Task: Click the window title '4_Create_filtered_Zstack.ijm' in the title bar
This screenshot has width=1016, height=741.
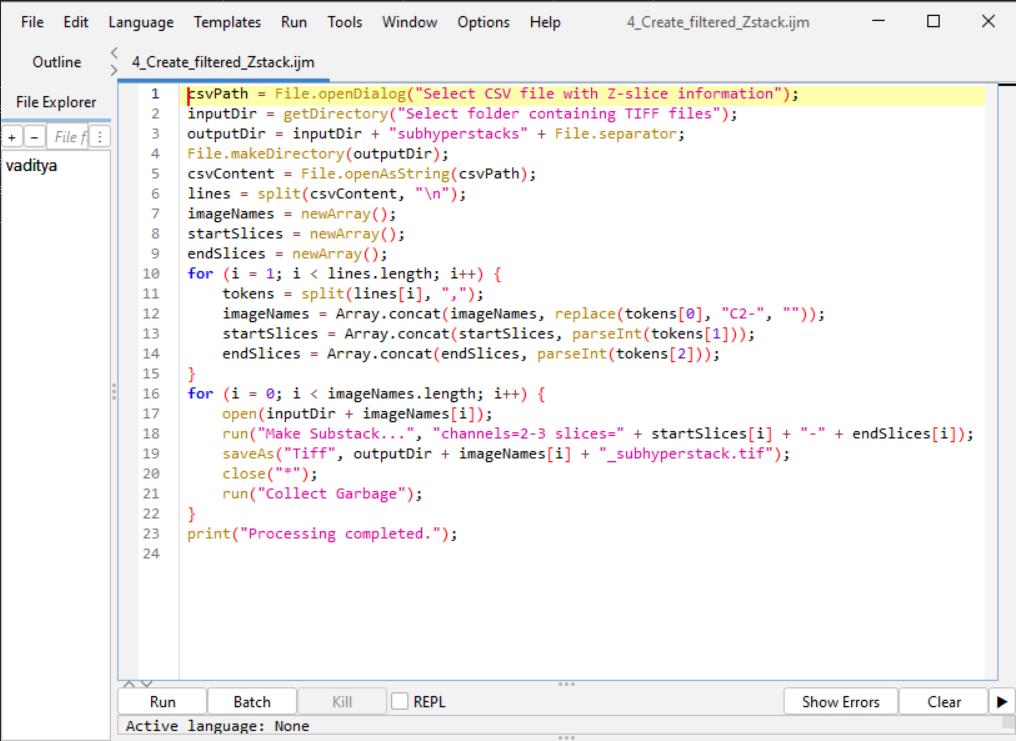Action: pos(718,22)
